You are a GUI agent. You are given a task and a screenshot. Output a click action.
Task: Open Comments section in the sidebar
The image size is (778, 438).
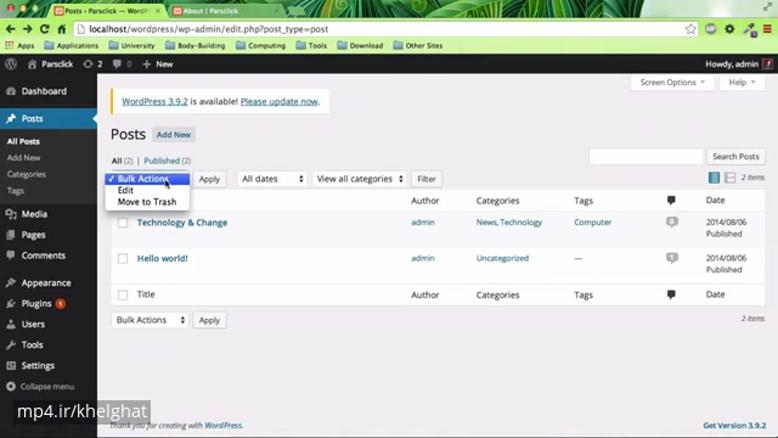[49, 255]
